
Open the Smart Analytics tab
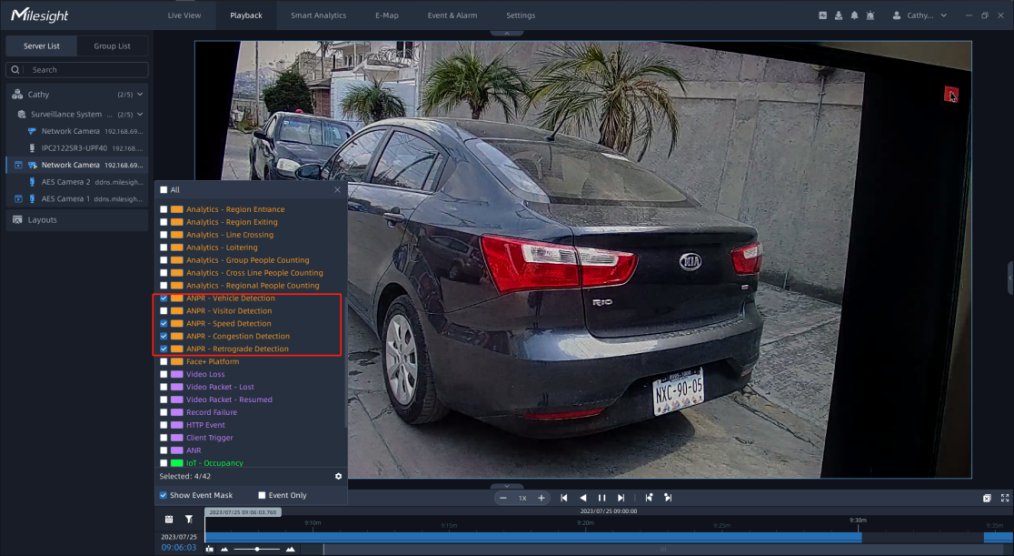pos(318,16)
